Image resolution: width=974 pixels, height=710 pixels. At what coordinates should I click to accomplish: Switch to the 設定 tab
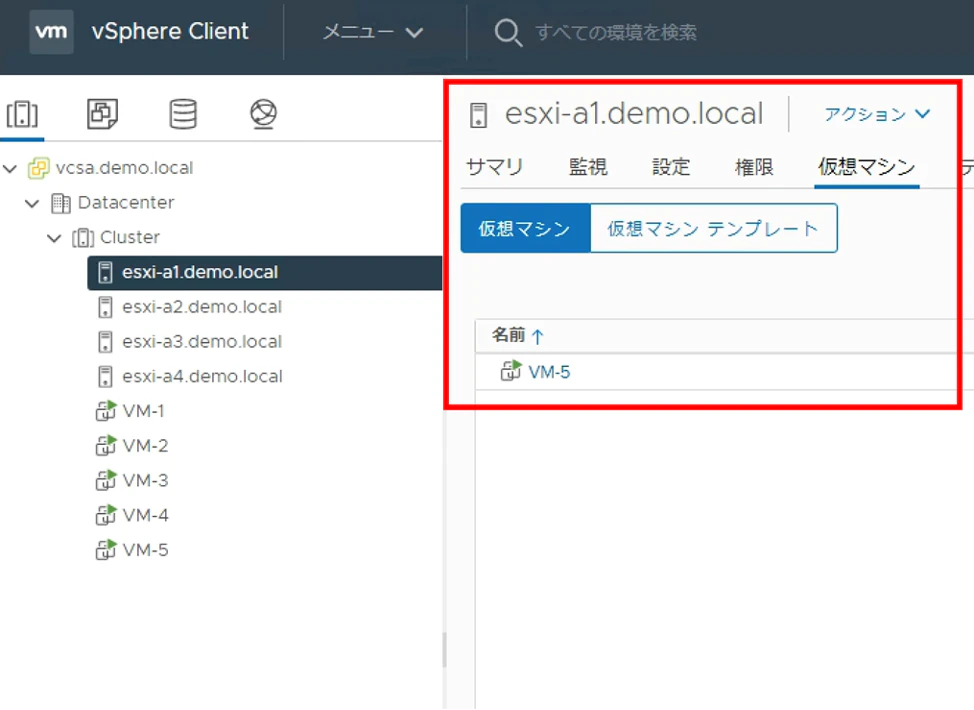(x=671, y=167)
